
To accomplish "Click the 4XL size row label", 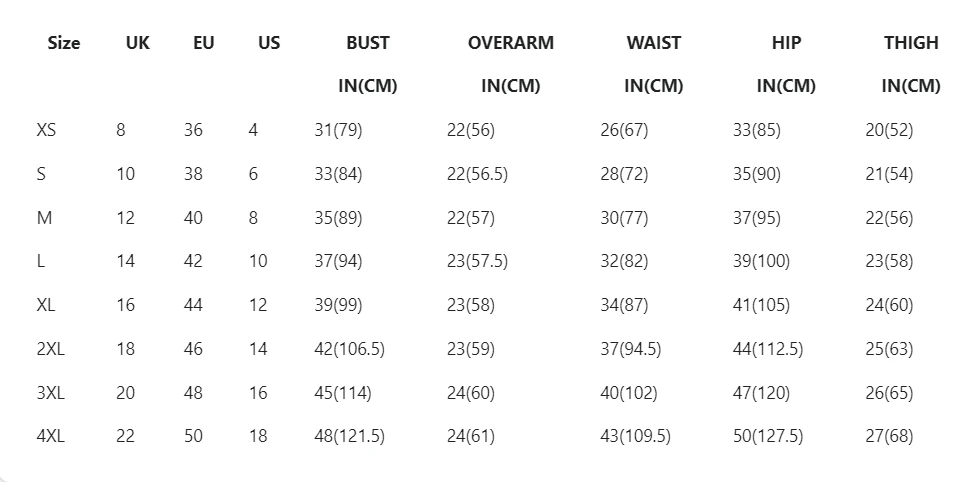I will [x=50, y=436].
